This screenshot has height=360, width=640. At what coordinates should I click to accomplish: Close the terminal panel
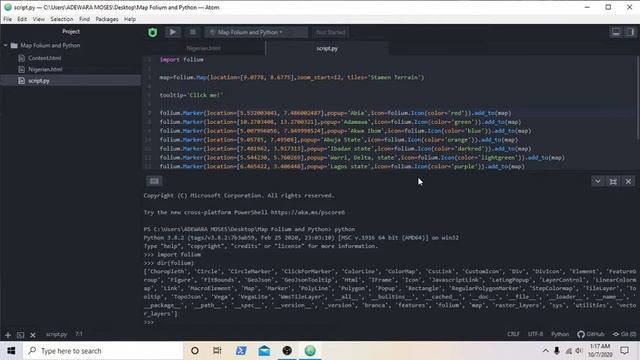(x=628, y=181)
